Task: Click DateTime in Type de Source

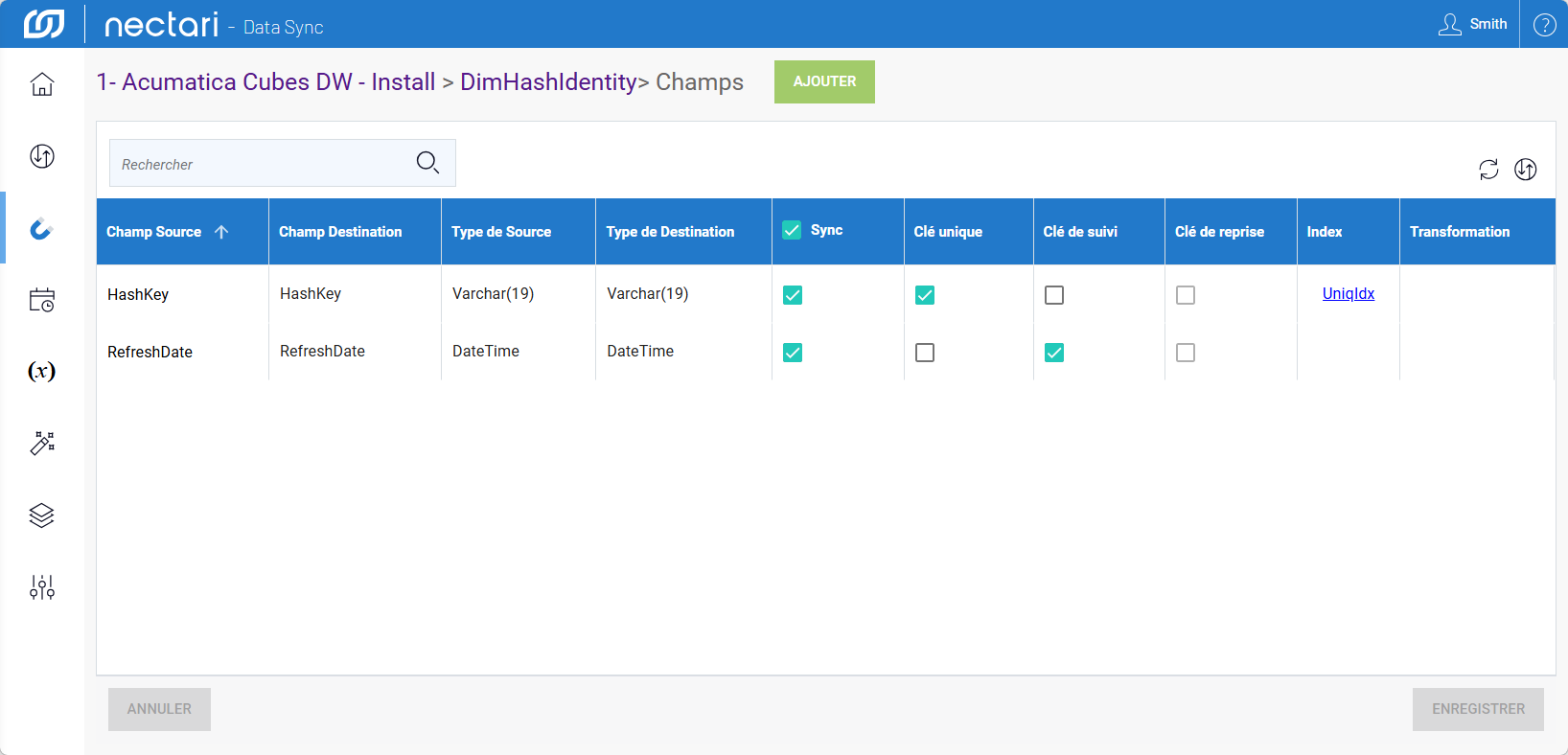Action: tap(486, 351)
